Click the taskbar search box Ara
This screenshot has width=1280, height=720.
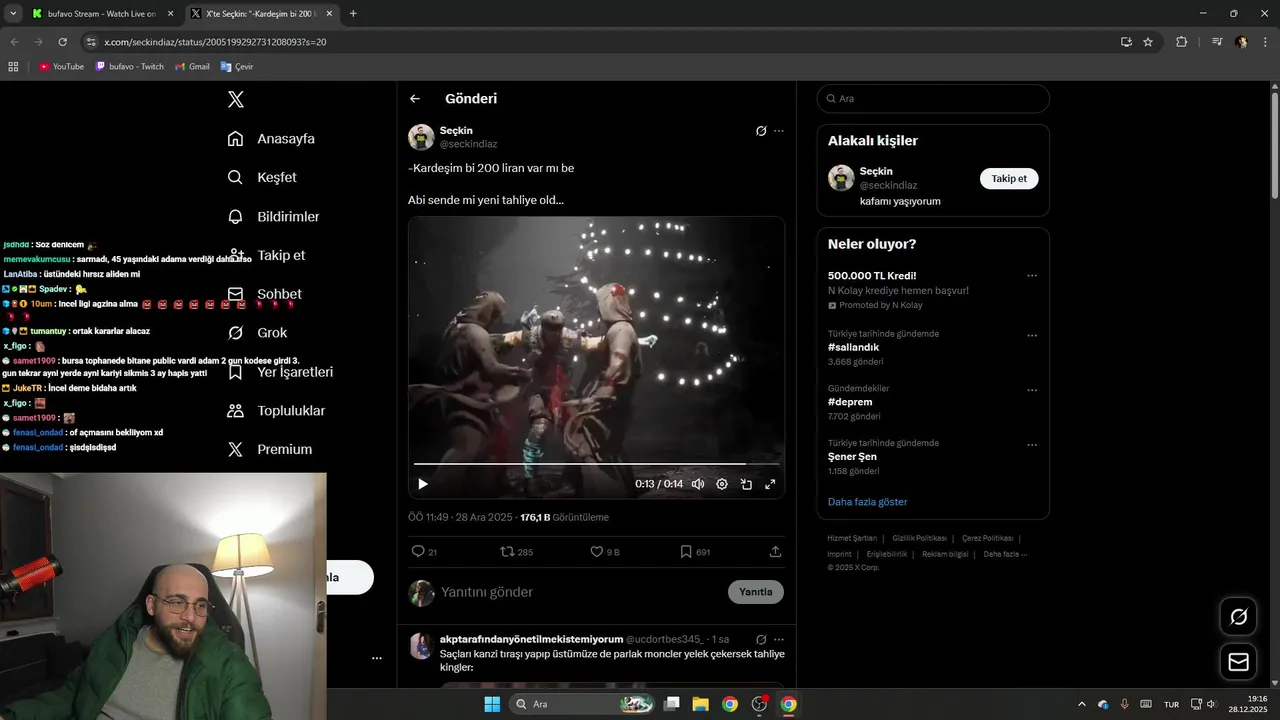coord(583,704)
